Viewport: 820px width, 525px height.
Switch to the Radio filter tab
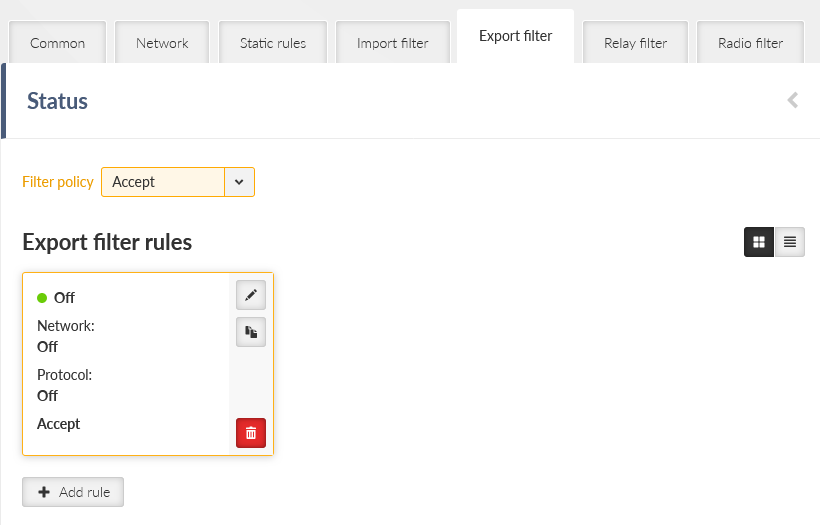(750, 43)
